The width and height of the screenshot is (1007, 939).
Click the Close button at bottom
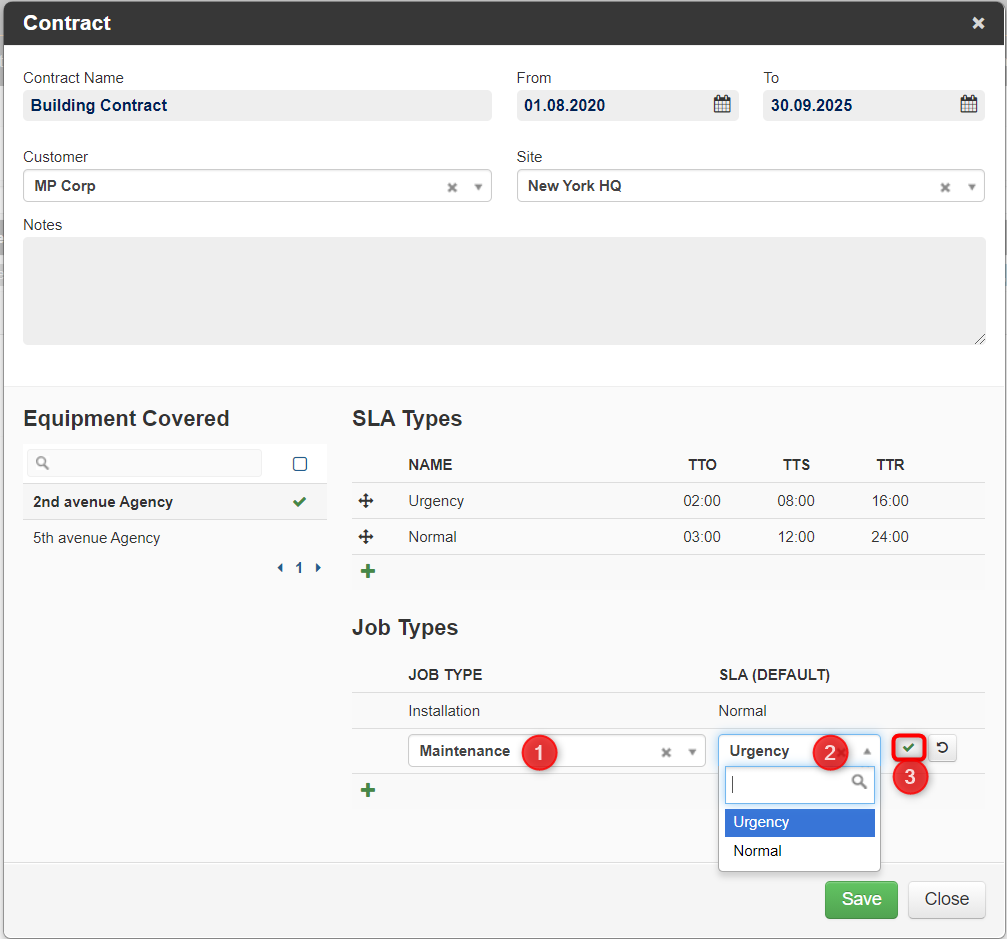[x=947, y=899]
